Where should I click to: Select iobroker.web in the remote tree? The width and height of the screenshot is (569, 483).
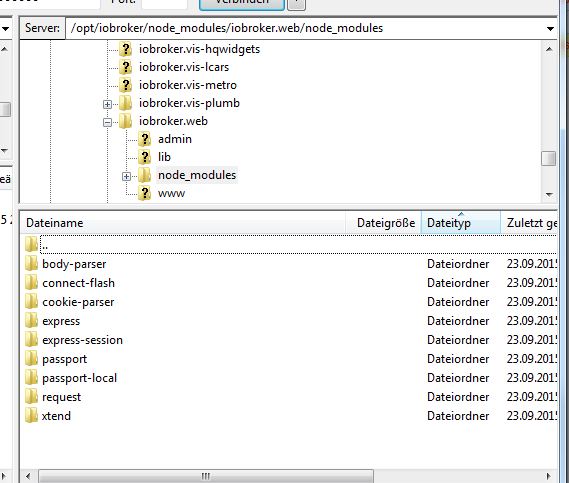(x=173, y=121)
